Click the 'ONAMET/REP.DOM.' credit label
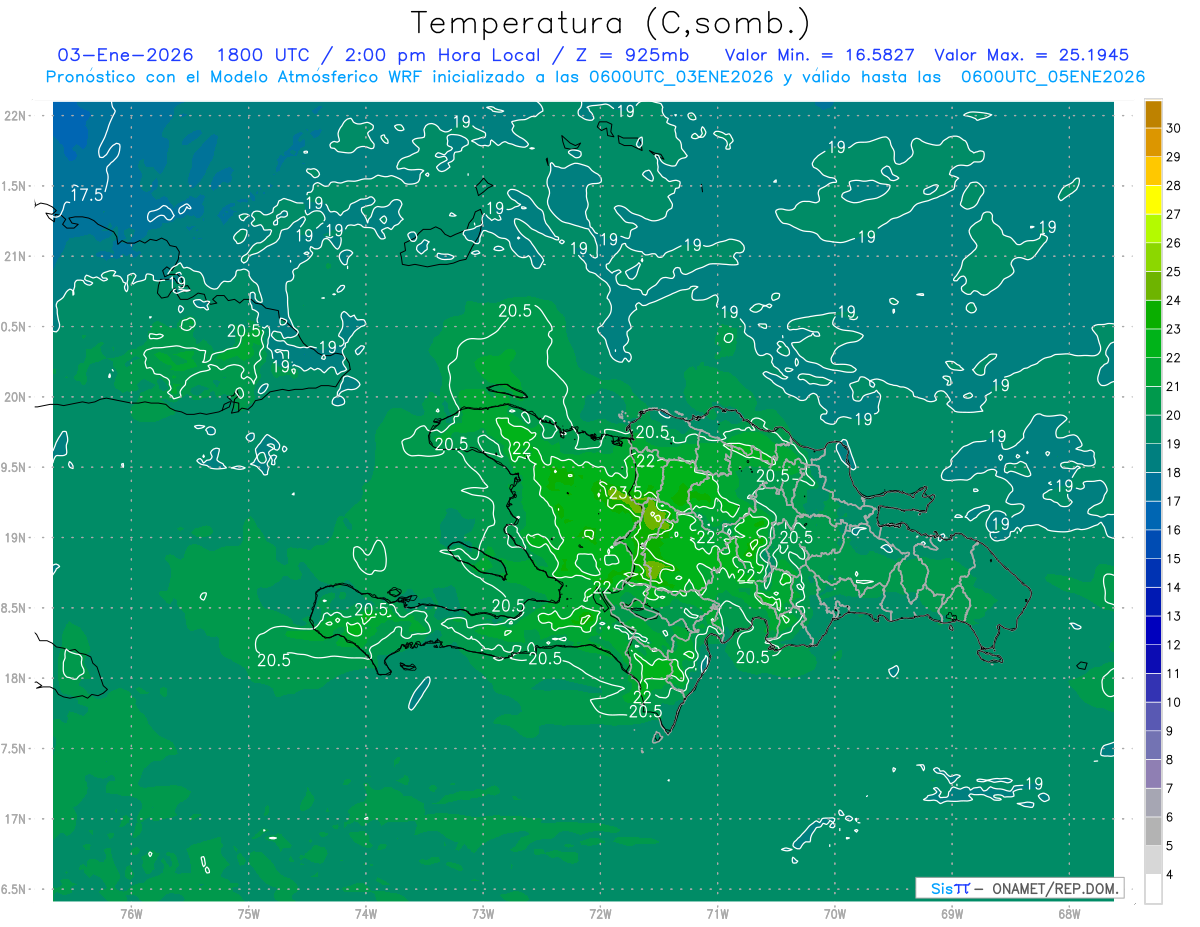This screenshot has width=1200, height=927. (1056, 888)
